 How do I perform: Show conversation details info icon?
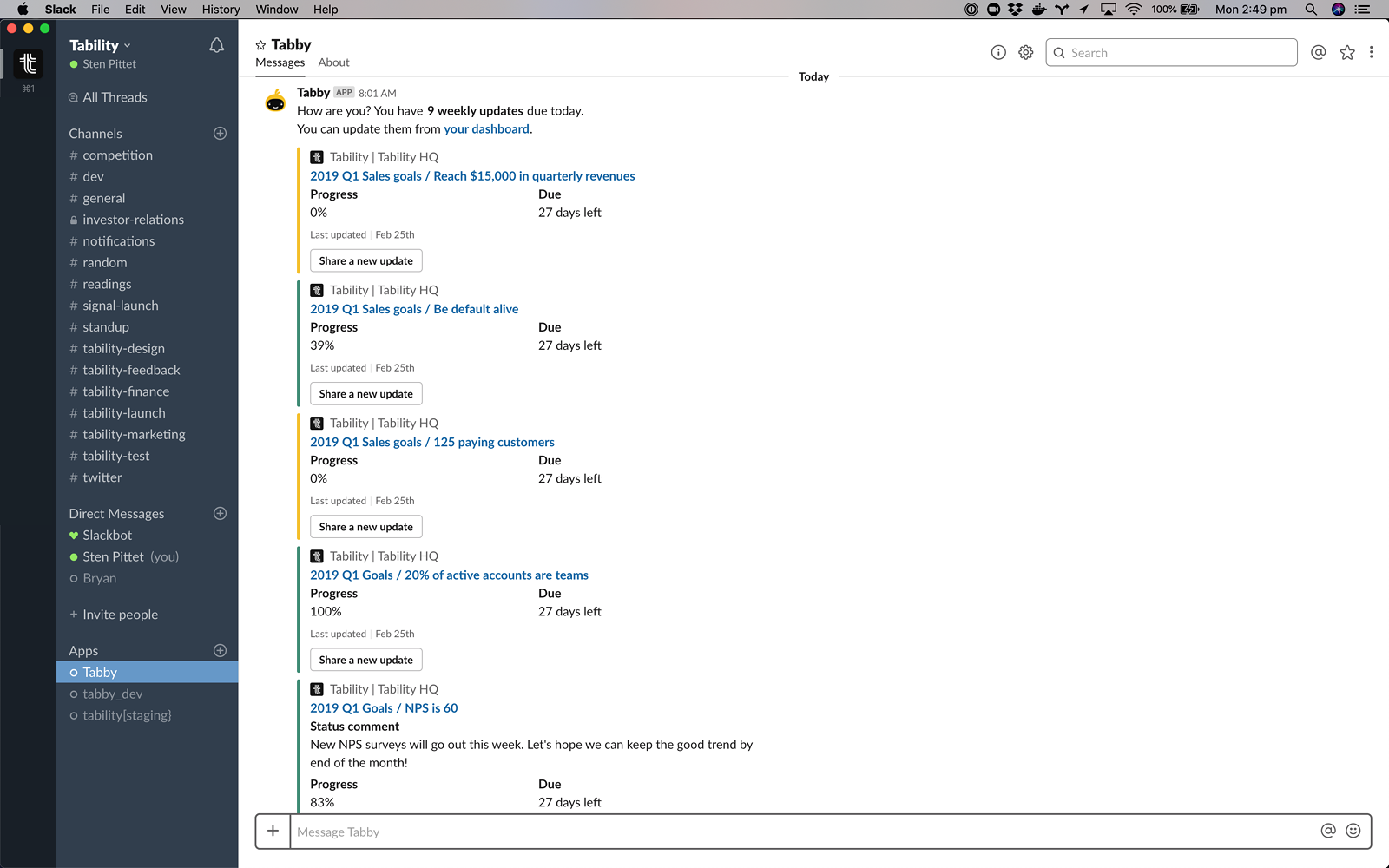998,53
